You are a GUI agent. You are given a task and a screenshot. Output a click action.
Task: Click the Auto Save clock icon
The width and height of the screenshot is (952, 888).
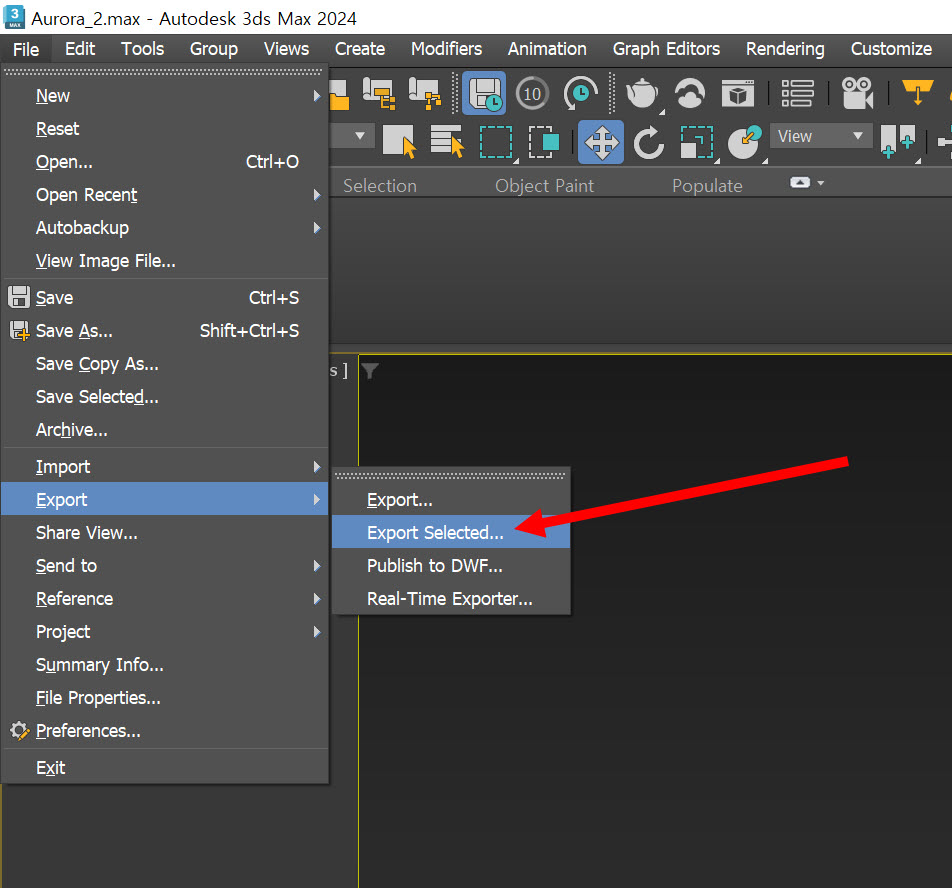[x=484, y=93]
